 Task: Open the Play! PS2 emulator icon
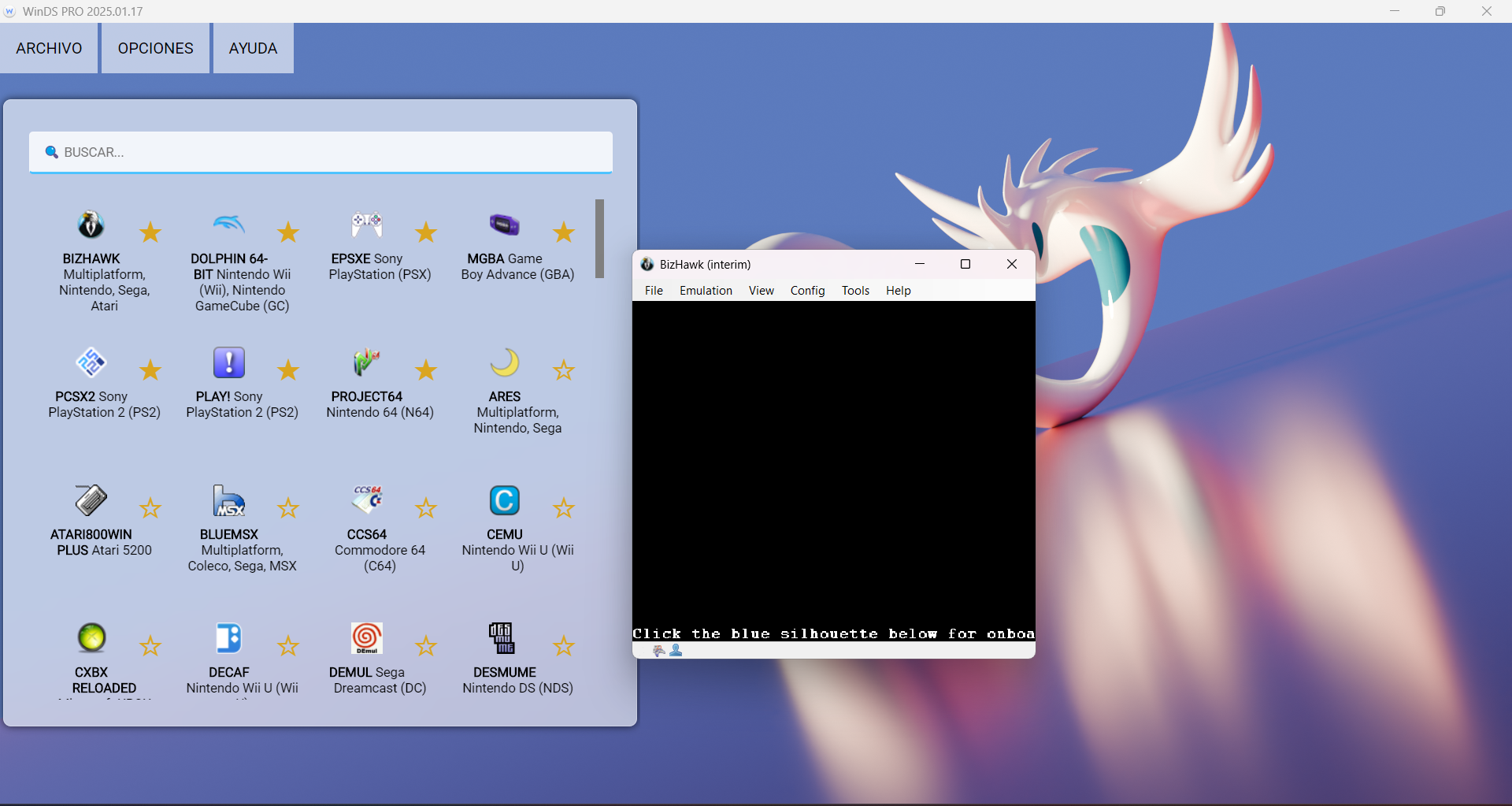(229, 363)
